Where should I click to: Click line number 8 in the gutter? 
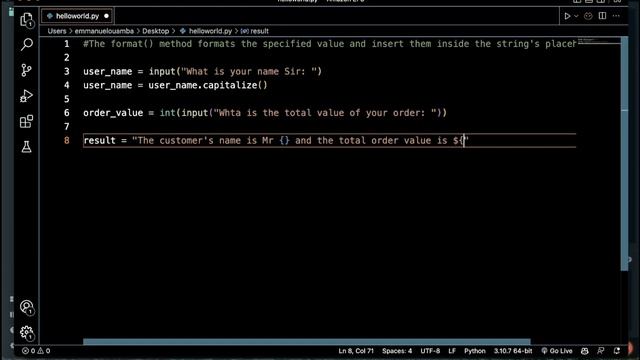67,140
